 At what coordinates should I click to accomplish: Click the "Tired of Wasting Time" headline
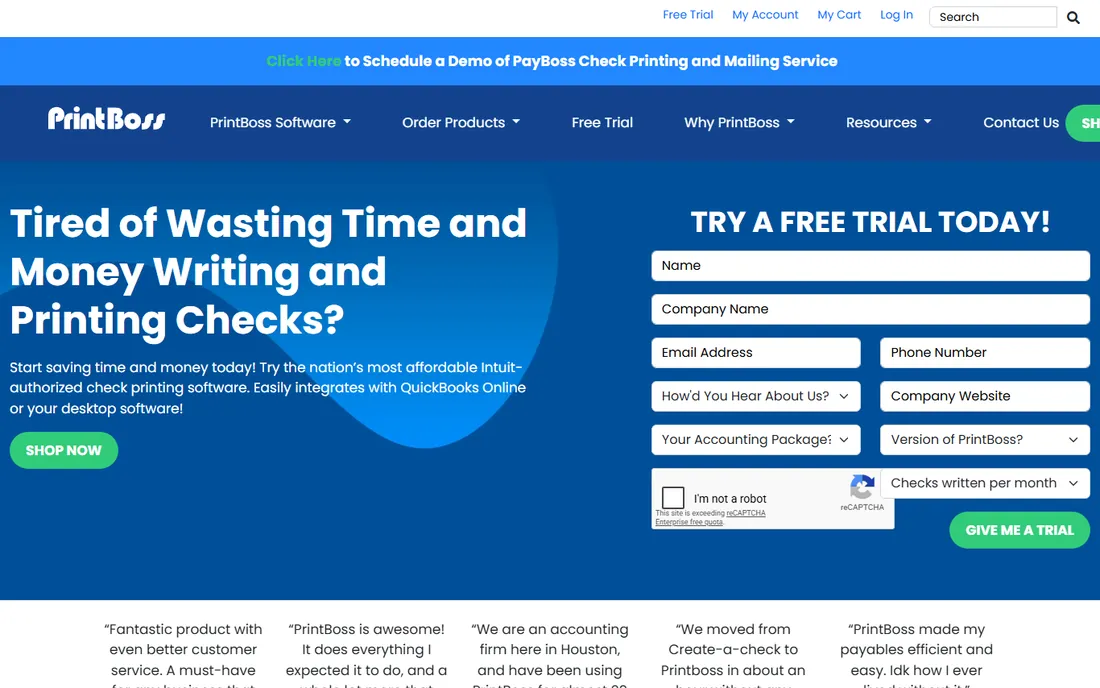[x=268, y=272]
